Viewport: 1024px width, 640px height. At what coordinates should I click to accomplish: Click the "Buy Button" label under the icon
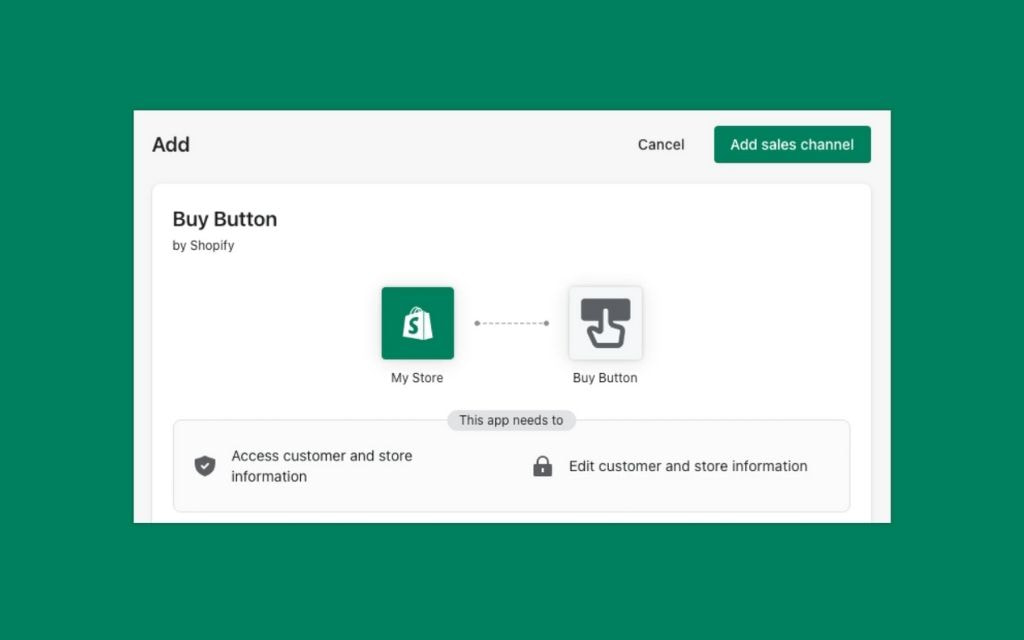click(x=605, y=378)
